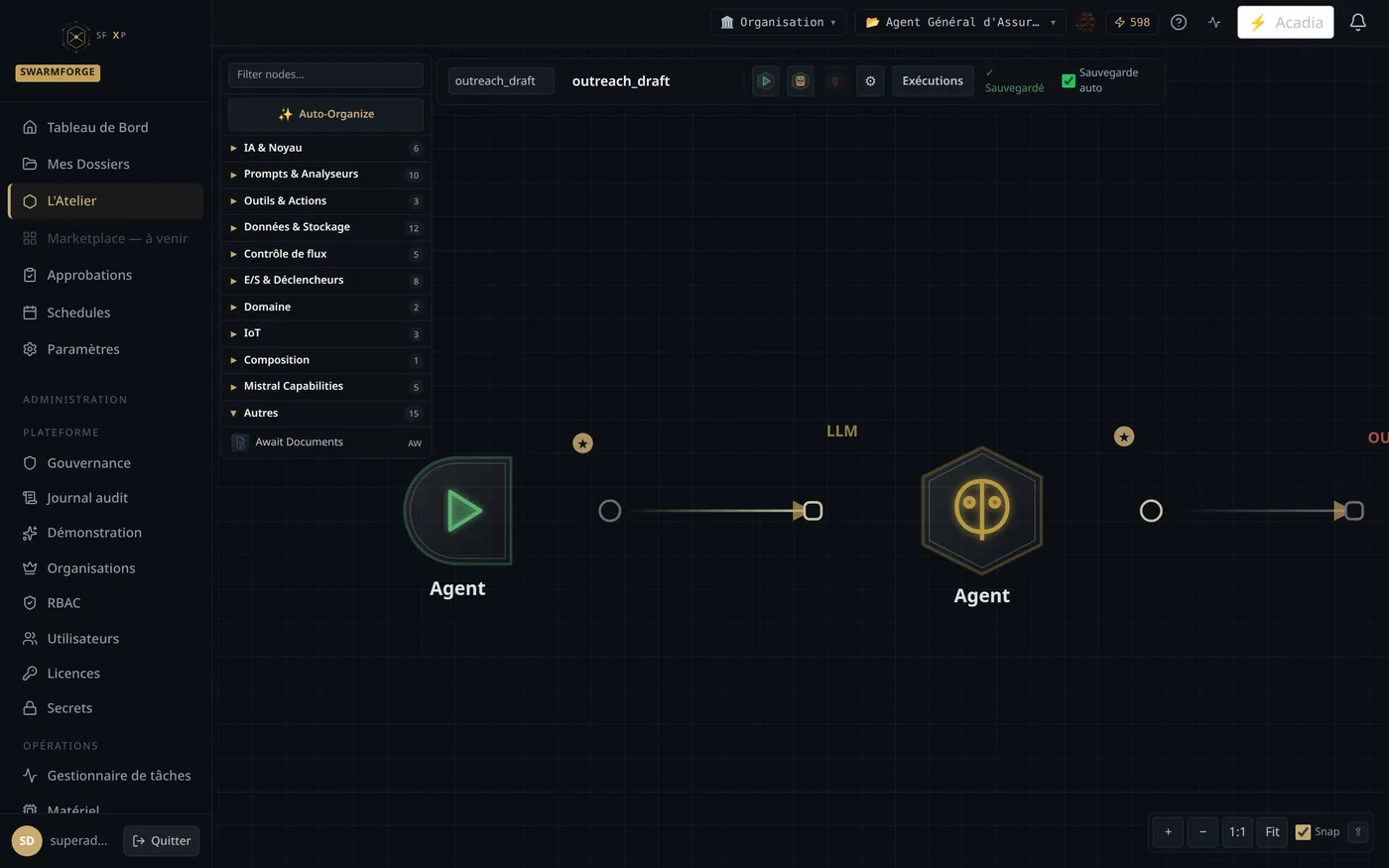Click the Fit view button
The image size is (1389, 868).
[1272, 832]
